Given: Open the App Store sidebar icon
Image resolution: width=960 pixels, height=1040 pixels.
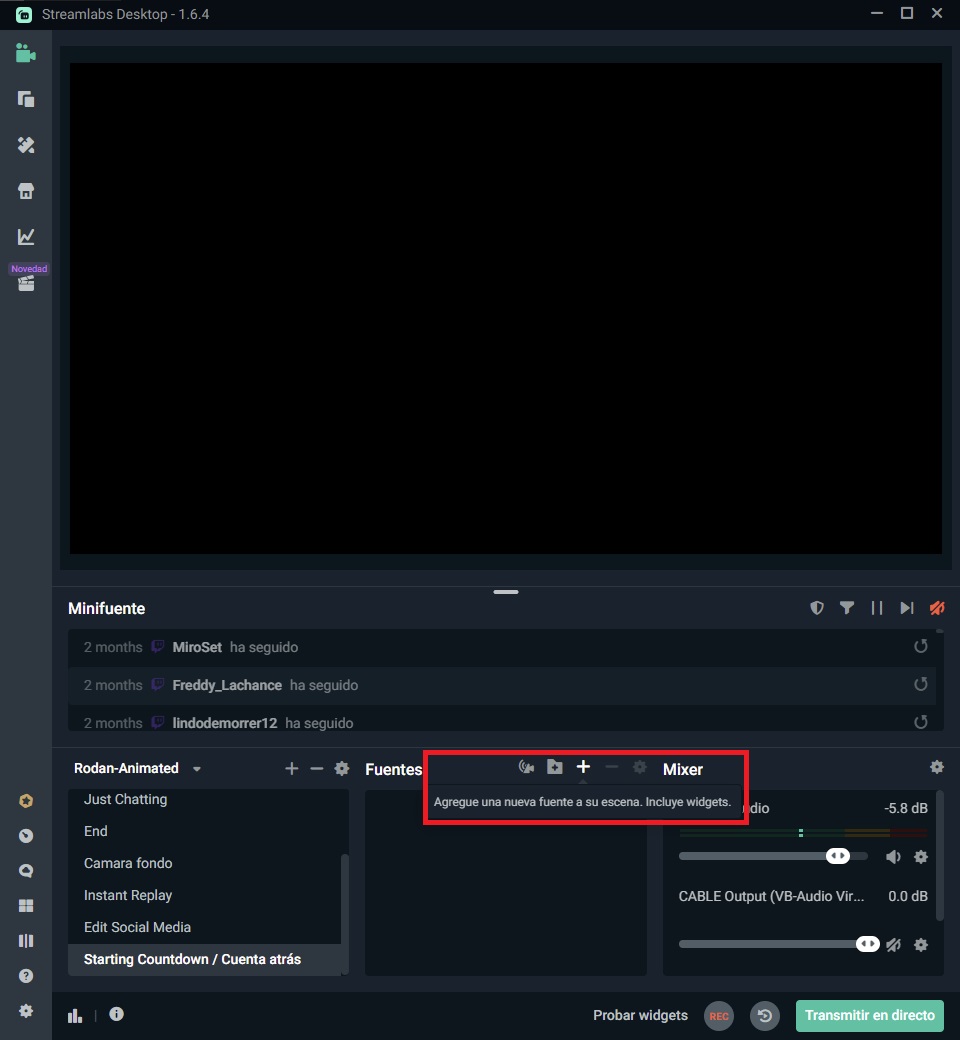Looking at the screenshot, I should click(25, 190).
